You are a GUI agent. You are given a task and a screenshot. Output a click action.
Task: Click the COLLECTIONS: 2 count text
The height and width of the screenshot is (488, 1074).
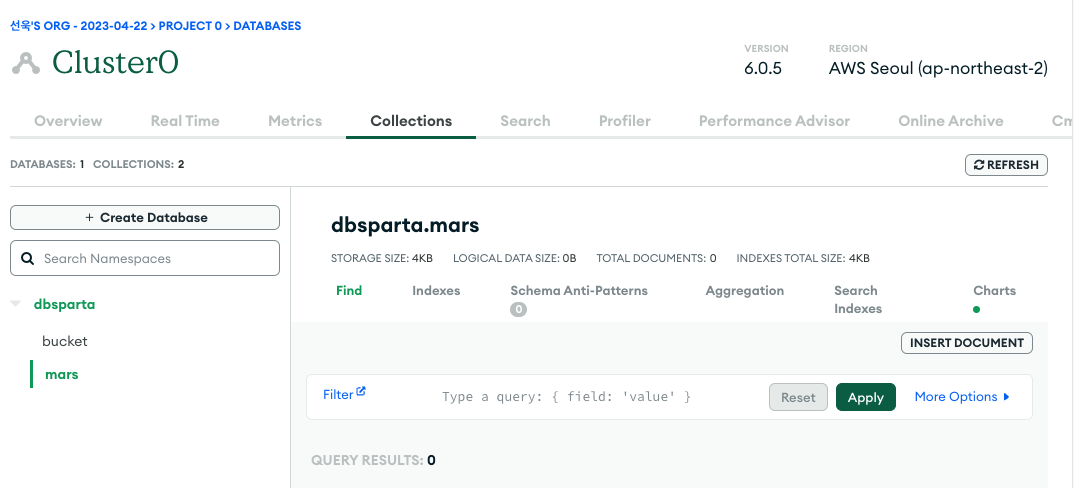pos(138,164)
